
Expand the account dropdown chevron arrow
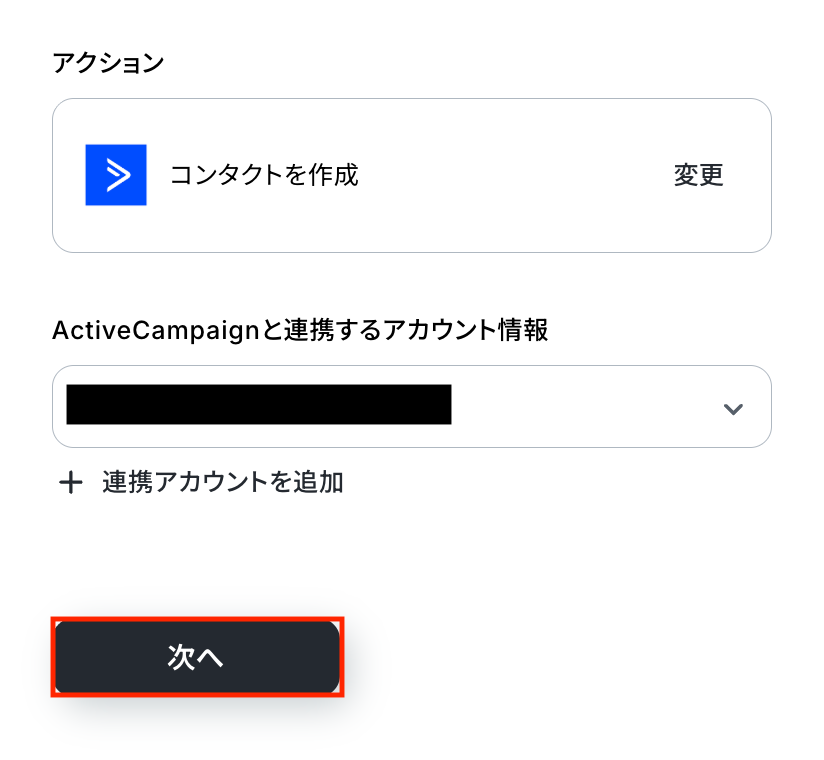point(733,408)
